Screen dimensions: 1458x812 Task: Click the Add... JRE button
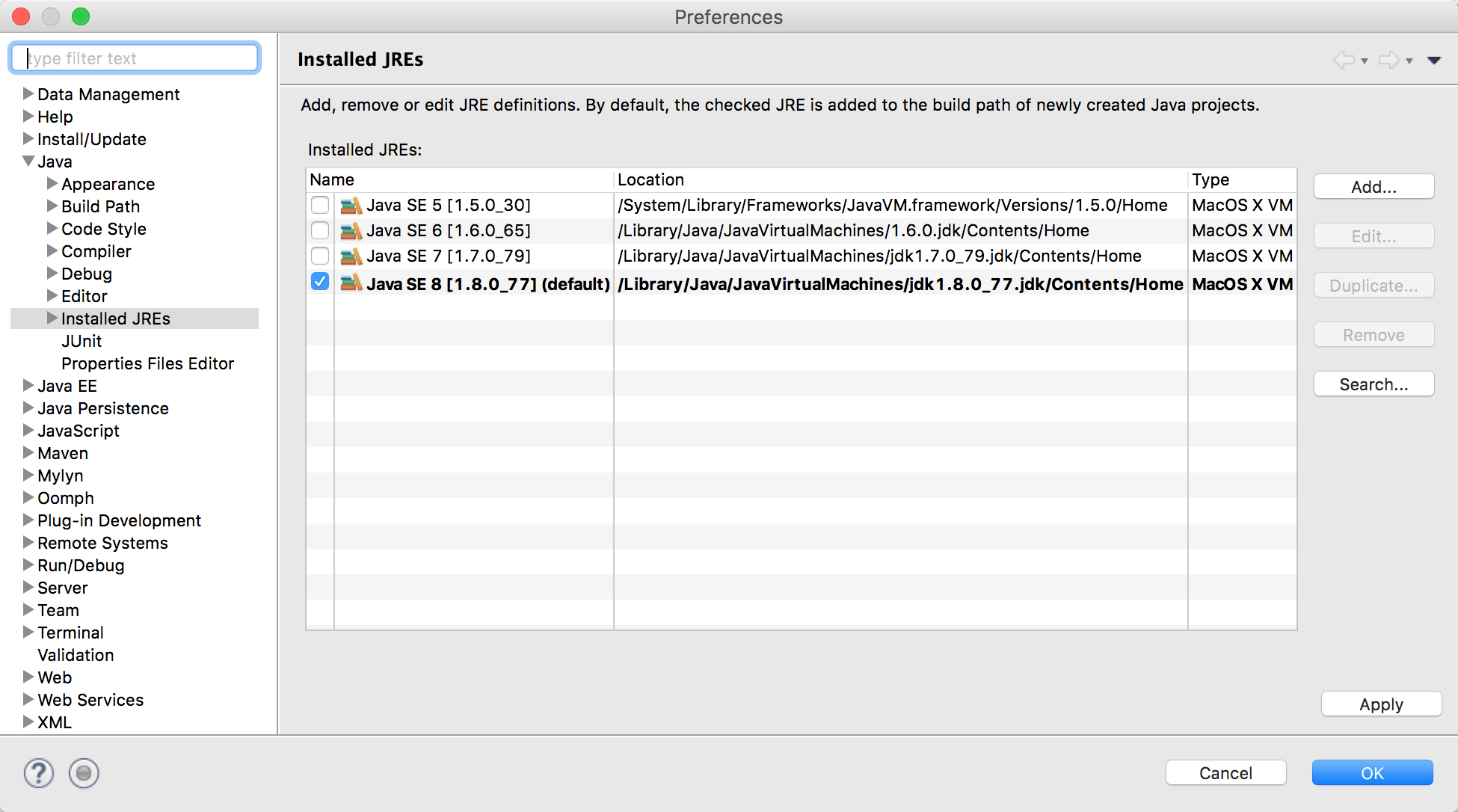1374,187
